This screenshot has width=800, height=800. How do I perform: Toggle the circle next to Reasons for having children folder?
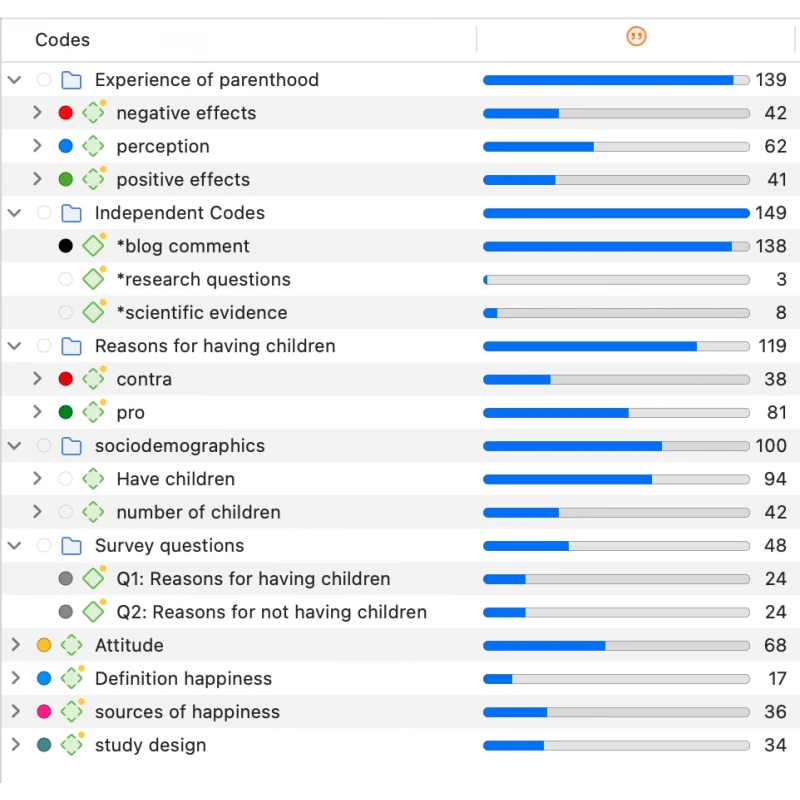[43, 346]
